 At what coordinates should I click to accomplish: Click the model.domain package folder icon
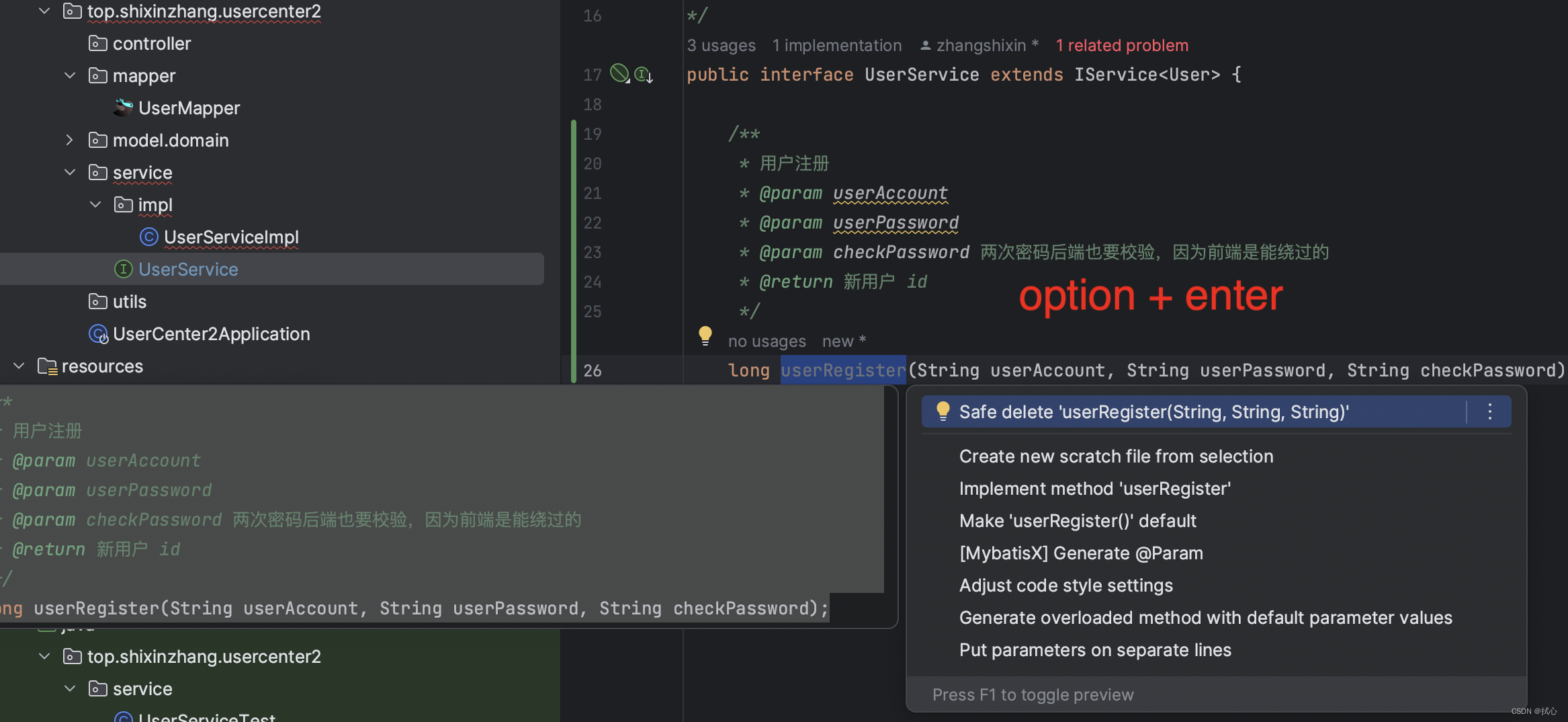98,140
